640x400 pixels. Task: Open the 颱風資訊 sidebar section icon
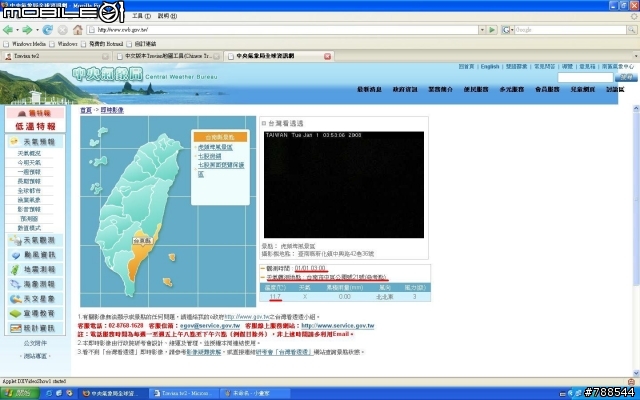pyautogui.click(x=16, y=255)
